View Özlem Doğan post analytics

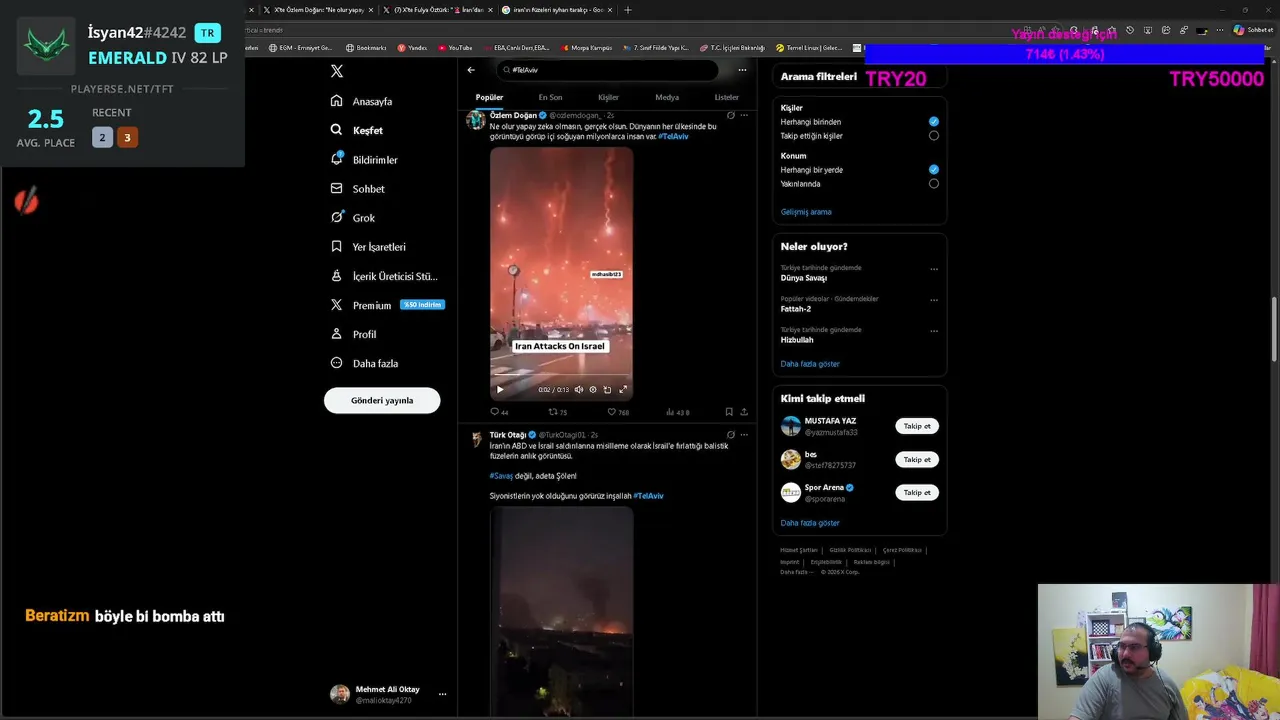point(678,412)
